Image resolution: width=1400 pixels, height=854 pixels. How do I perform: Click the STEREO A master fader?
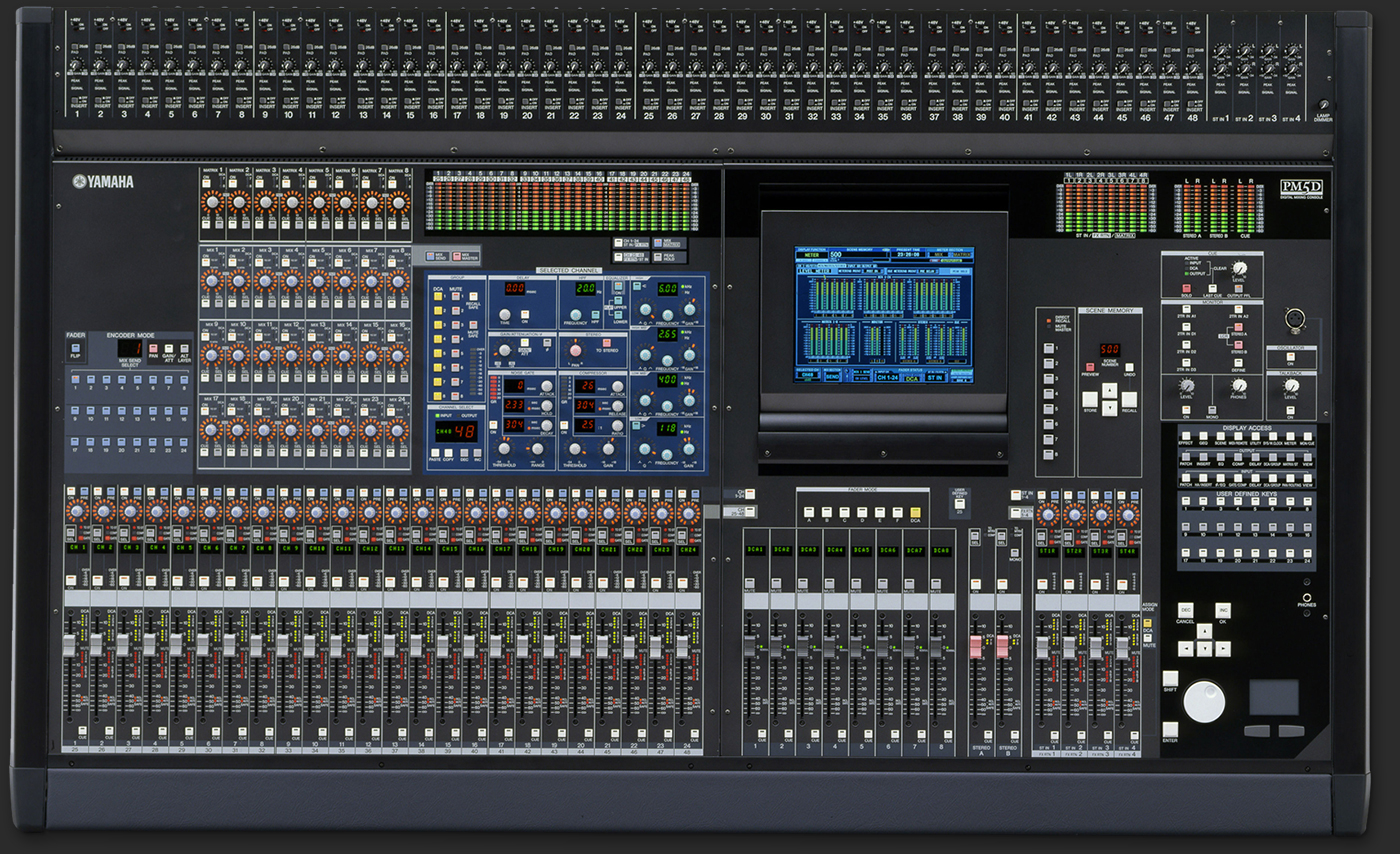977,647
